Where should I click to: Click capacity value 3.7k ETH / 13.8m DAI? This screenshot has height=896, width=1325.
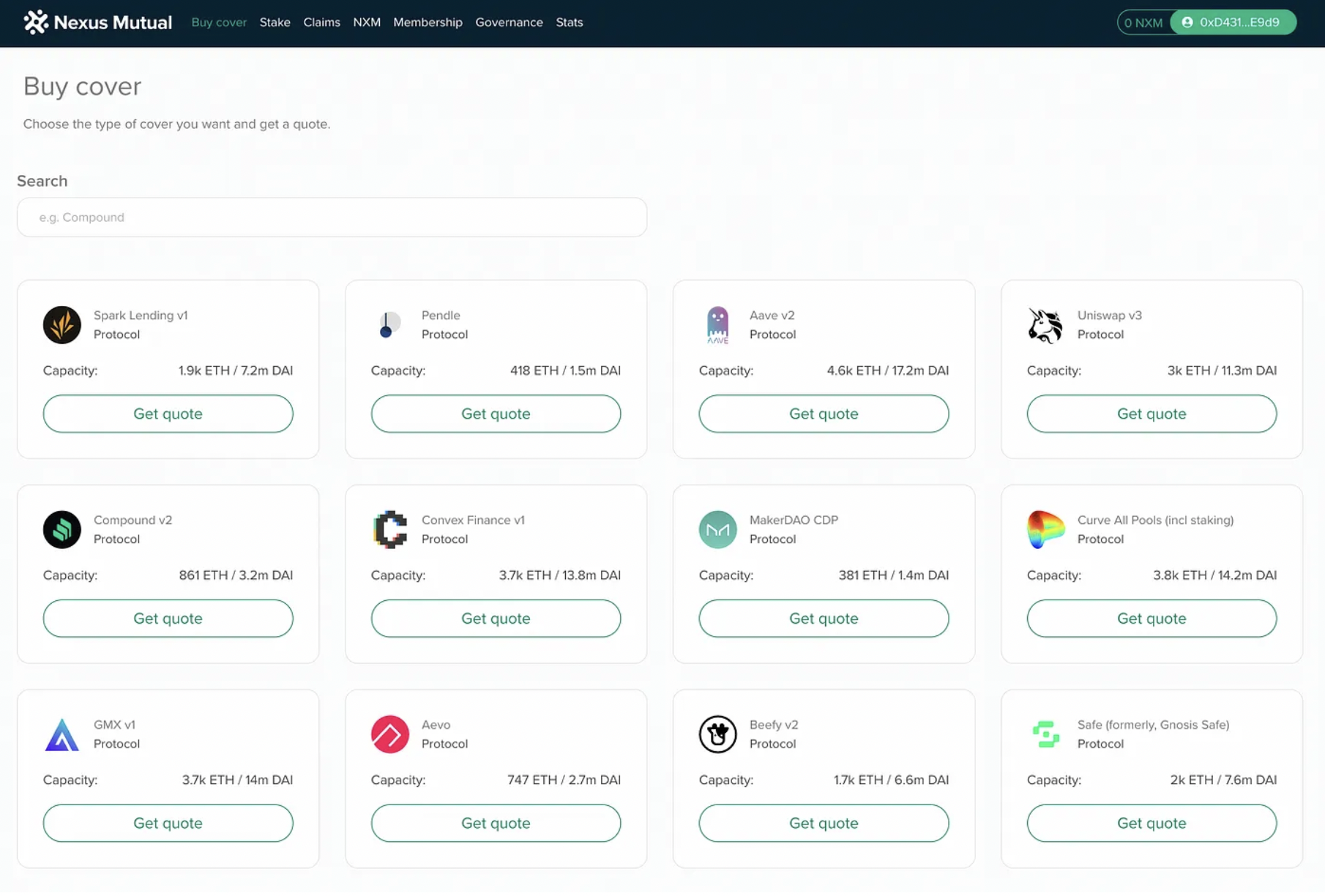click(x=559, y=575)
